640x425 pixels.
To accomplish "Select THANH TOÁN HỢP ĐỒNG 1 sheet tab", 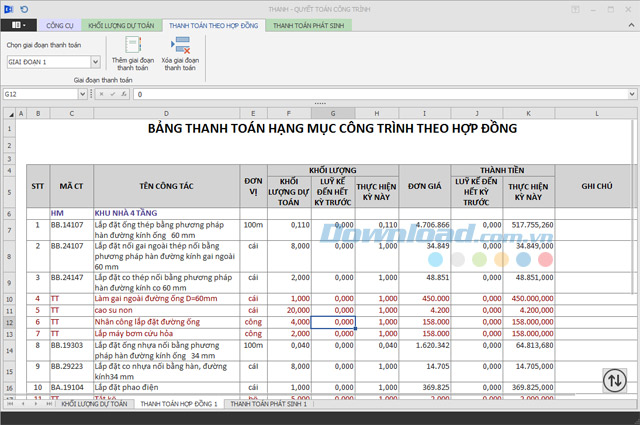I will pyautogui.click(x=179, y=404).
